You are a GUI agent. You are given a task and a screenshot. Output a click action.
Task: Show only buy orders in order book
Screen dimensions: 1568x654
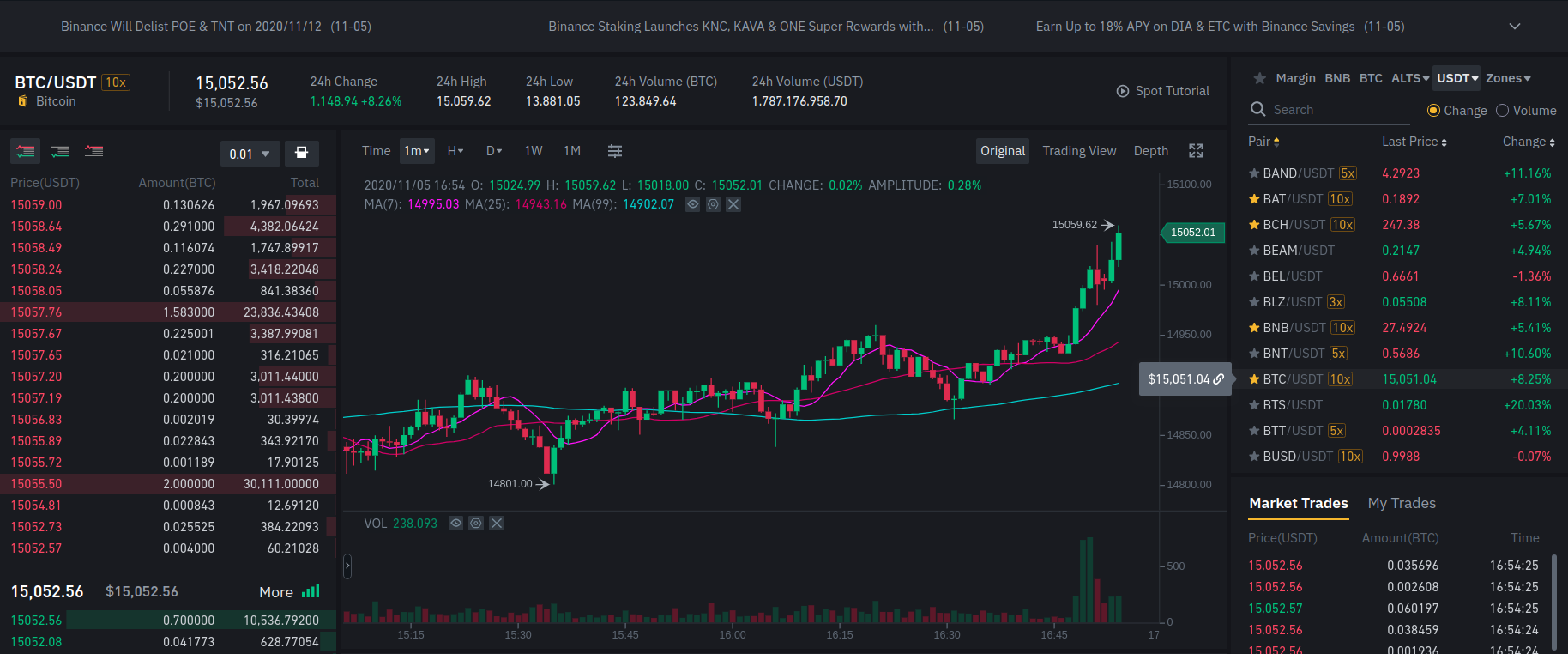(x=59, y=152)
